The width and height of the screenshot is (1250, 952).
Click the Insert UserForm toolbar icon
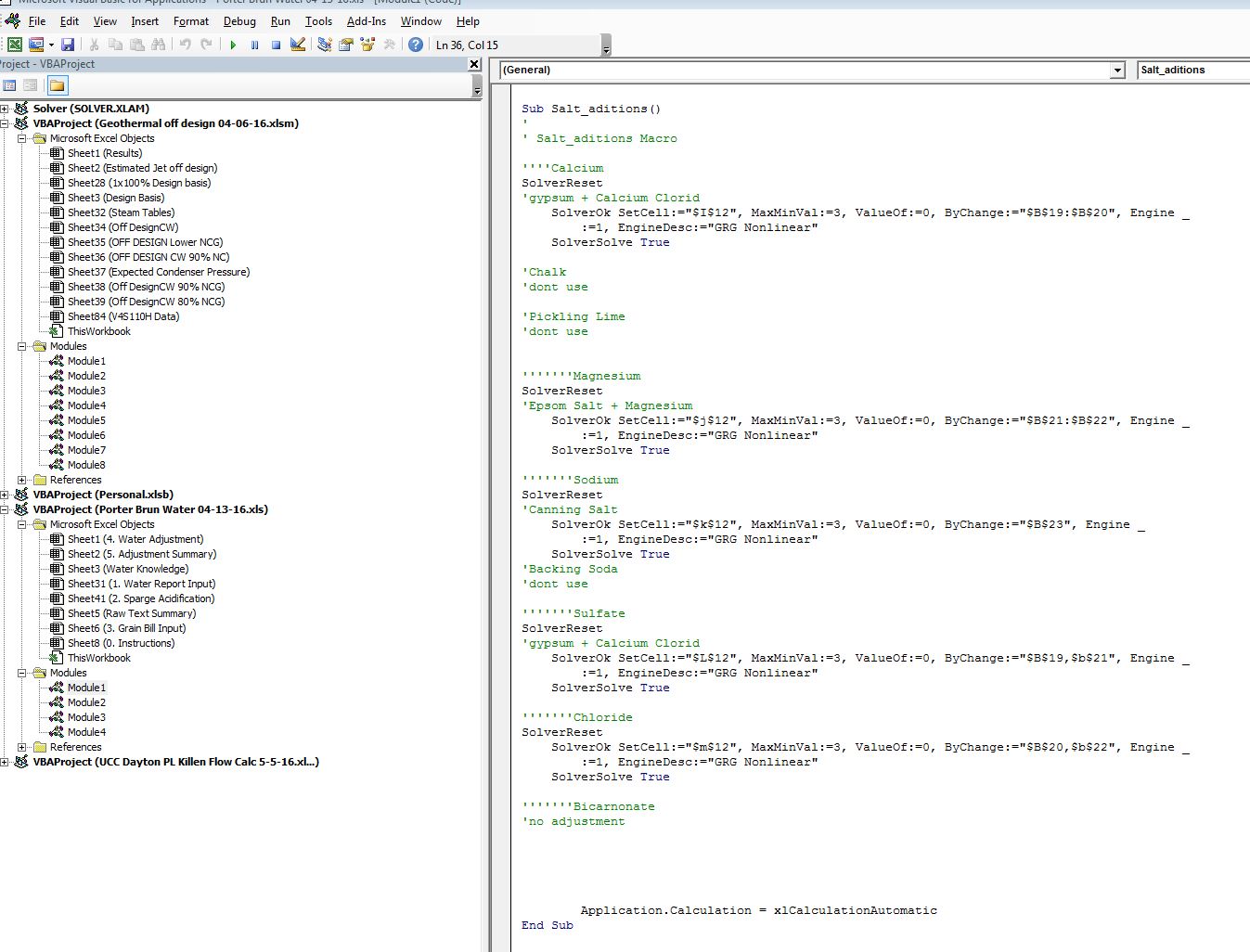36,45
